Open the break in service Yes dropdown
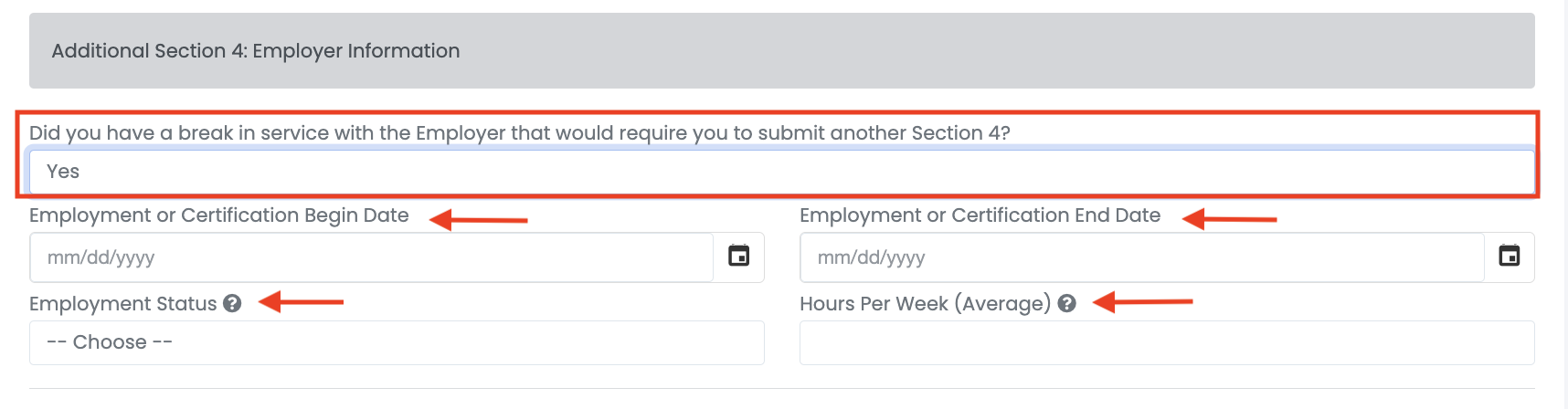1568x409 pixels. click(781, 172)
